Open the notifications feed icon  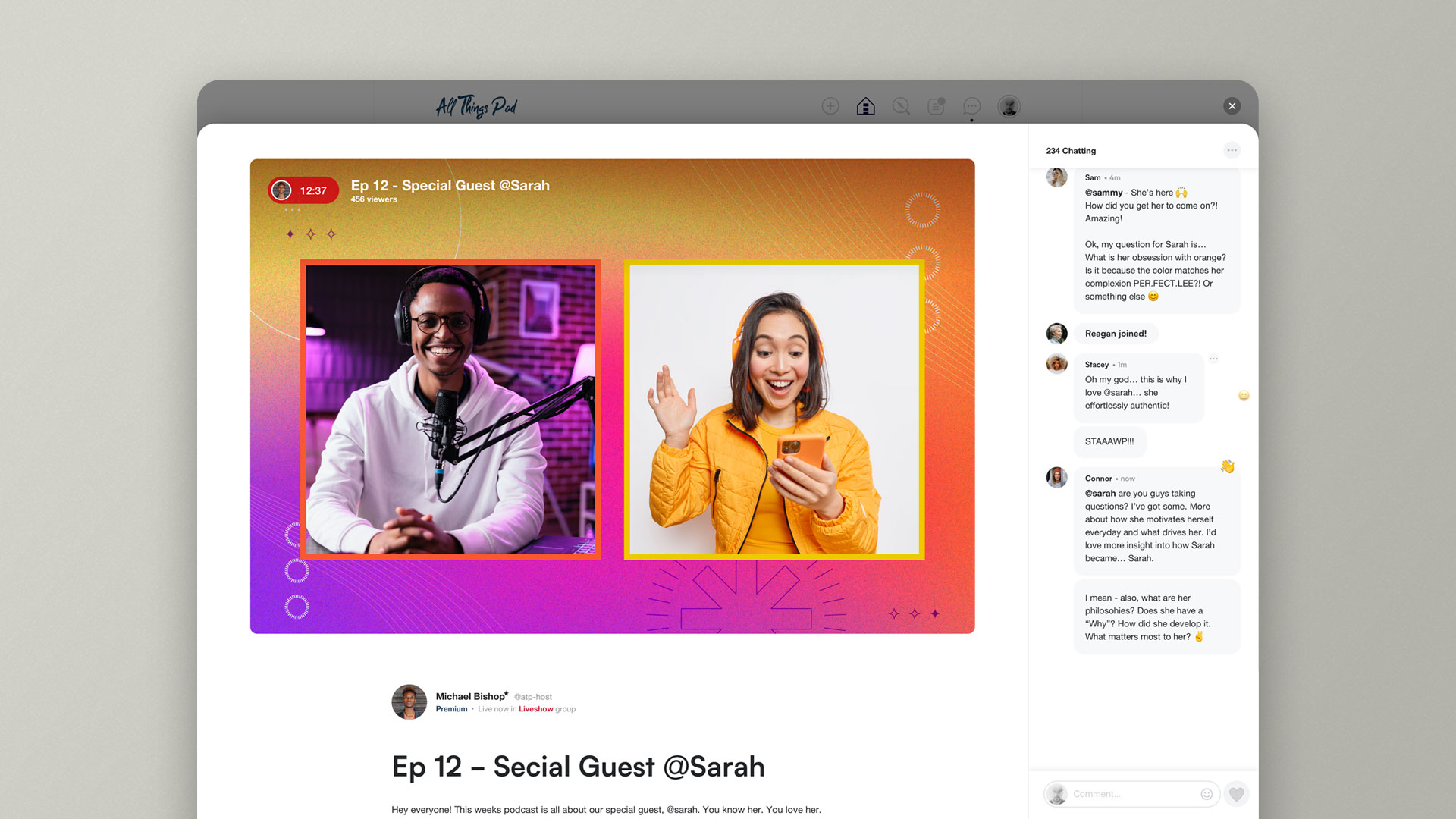click(x=936, y=106)
